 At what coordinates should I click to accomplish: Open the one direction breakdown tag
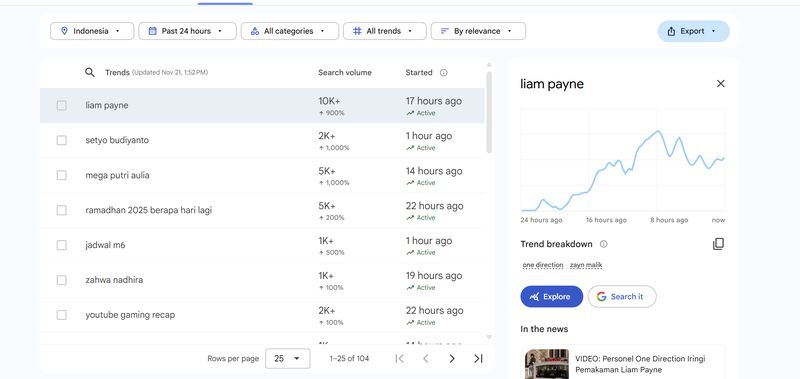(543, 265)
